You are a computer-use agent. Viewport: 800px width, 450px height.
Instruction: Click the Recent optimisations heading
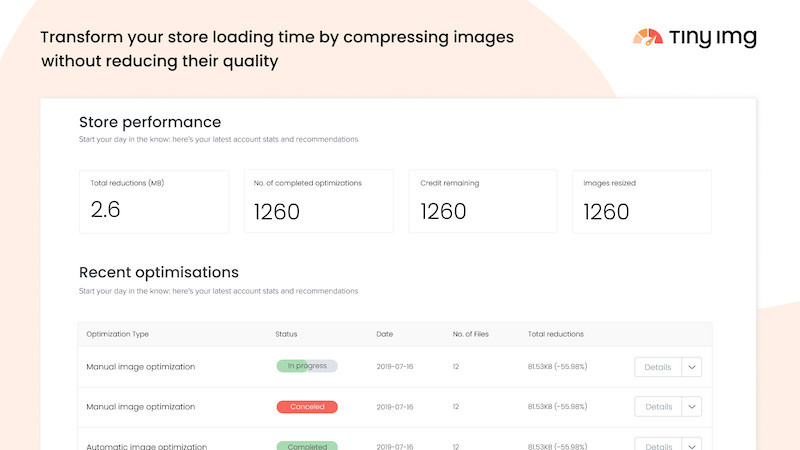(159, 272)
